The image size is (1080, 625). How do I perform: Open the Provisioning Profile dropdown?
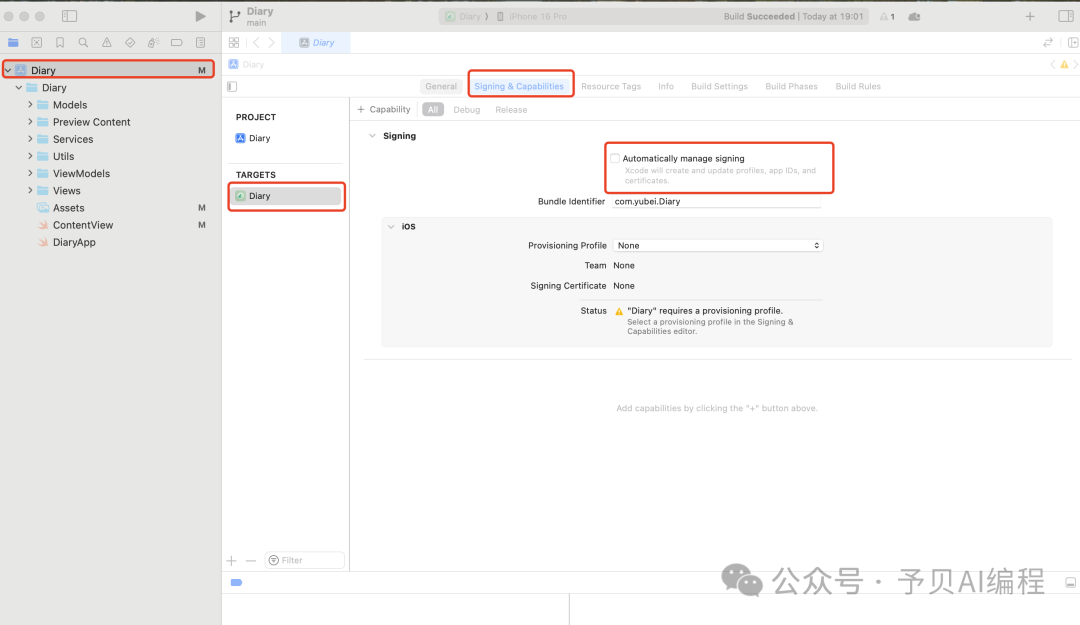coord(717,245)
